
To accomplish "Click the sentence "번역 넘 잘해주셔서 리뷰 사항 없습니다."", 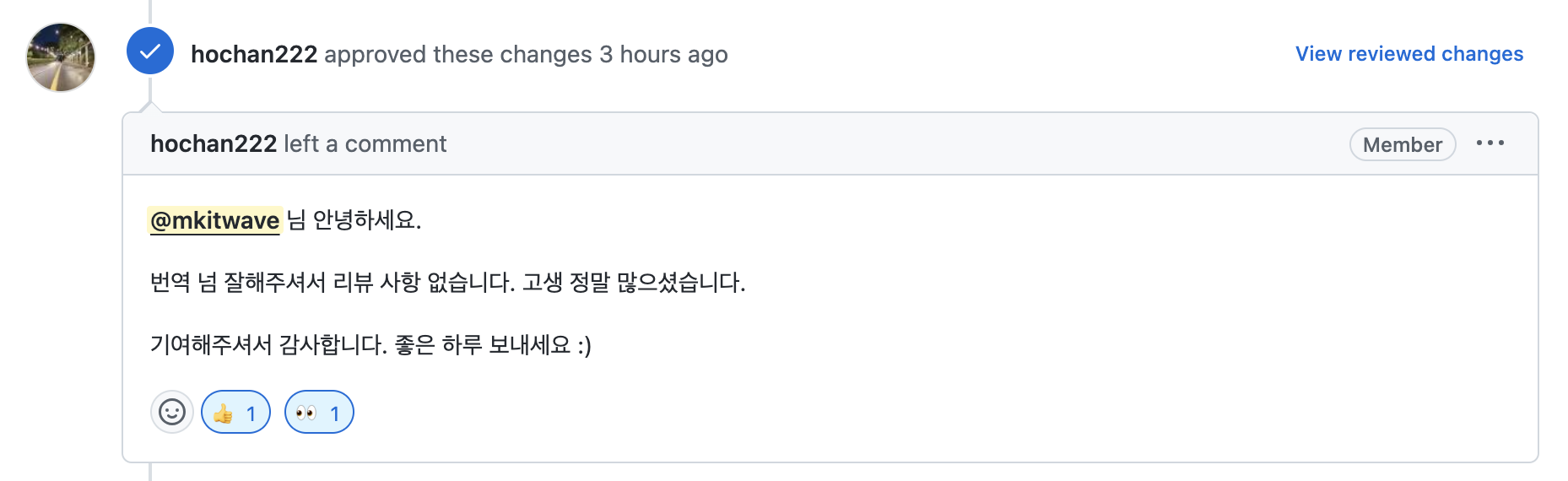I will click(x=333, y=283).
